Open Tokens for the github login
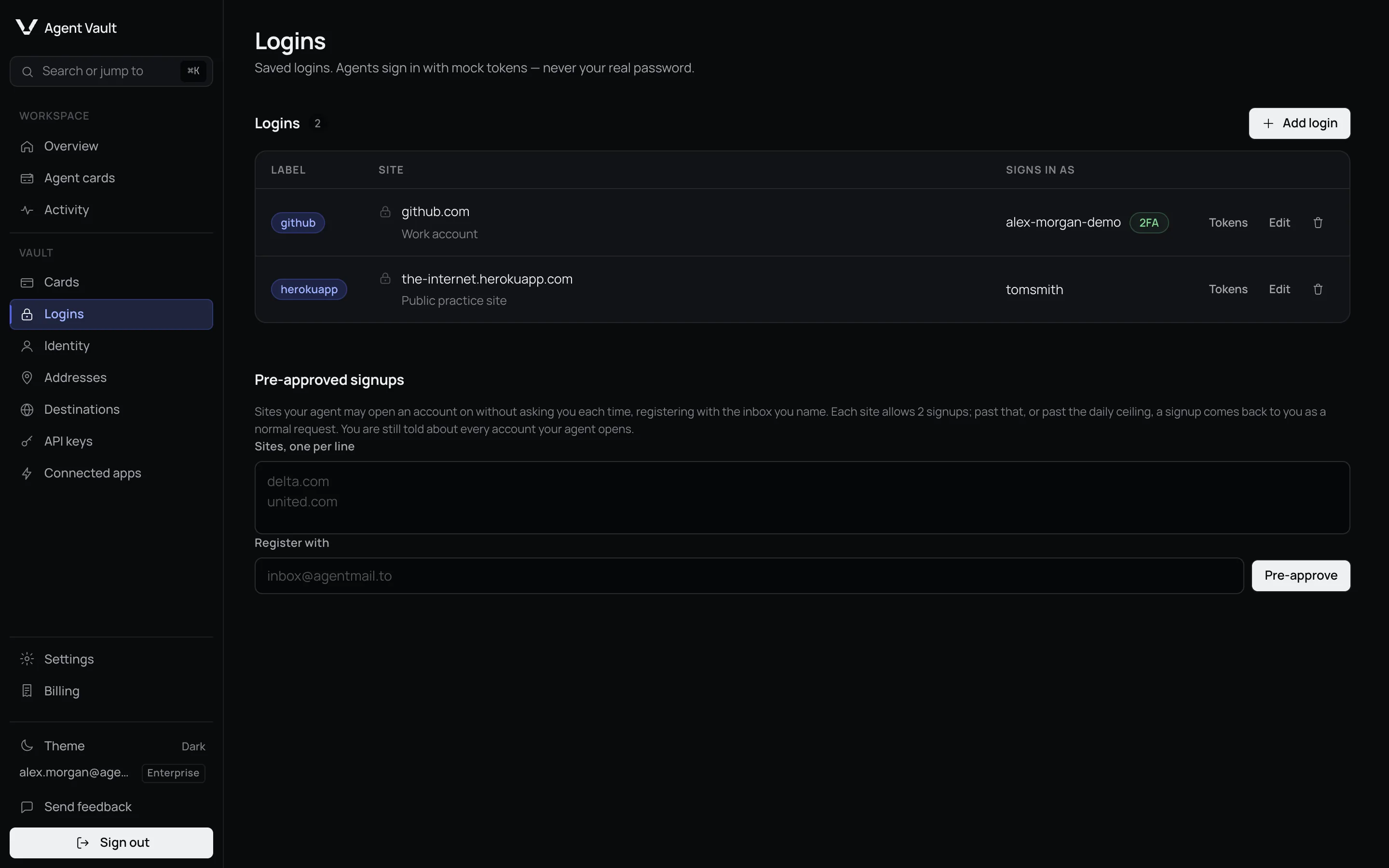This screenshot has width=1389, height=868. (x=1228, y=223)
